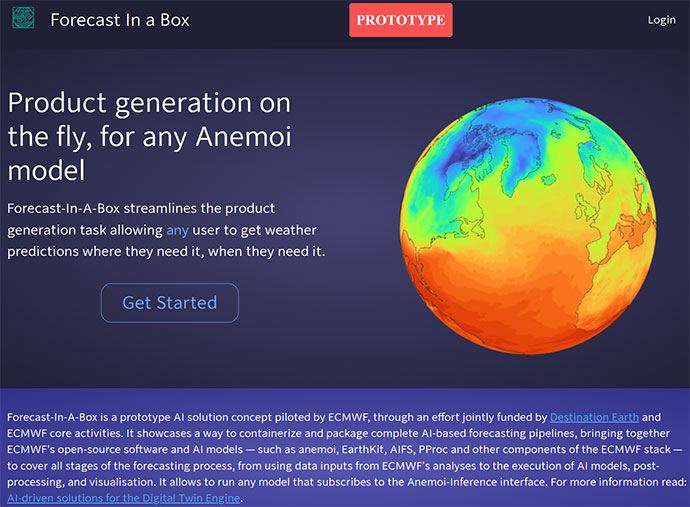Viewport: 690px width, 507px height.
Task: Open AI-driven solutions for the Digital Twin Engine
Action: point(124,498)
